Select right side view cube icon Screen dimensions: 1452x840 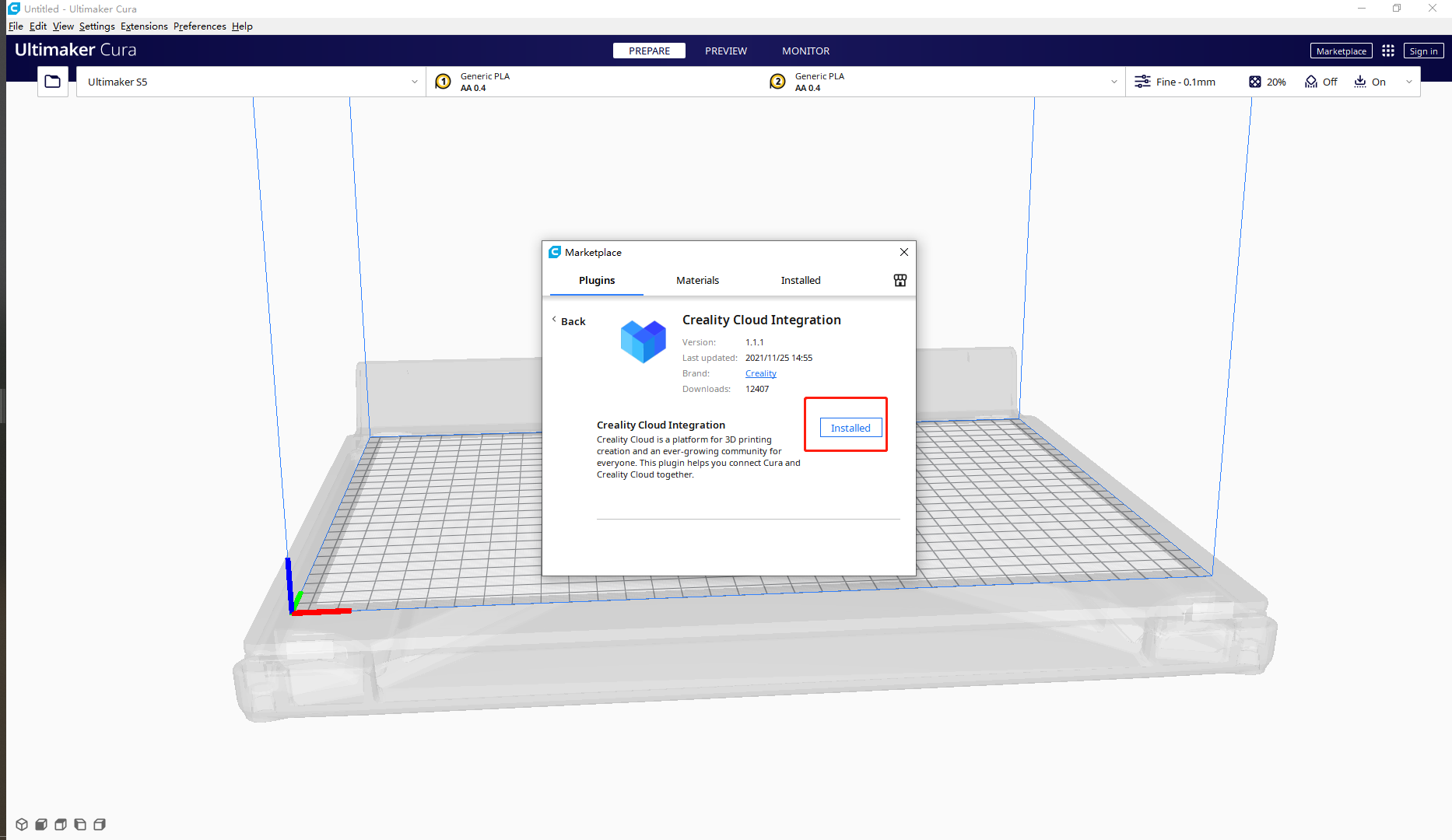point(100,824)
